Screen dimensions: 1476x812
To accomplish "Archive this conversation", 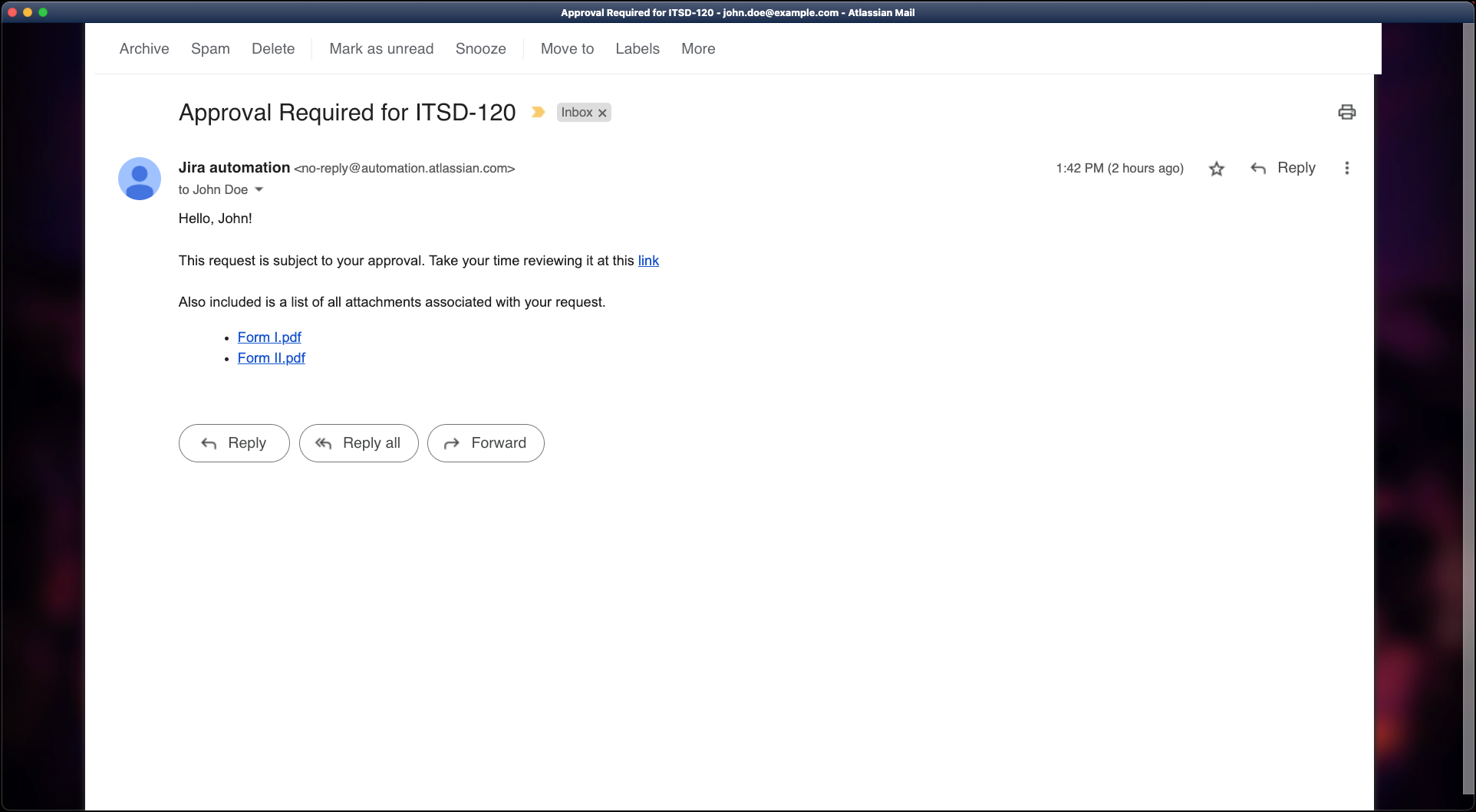I will click(144, 48).
